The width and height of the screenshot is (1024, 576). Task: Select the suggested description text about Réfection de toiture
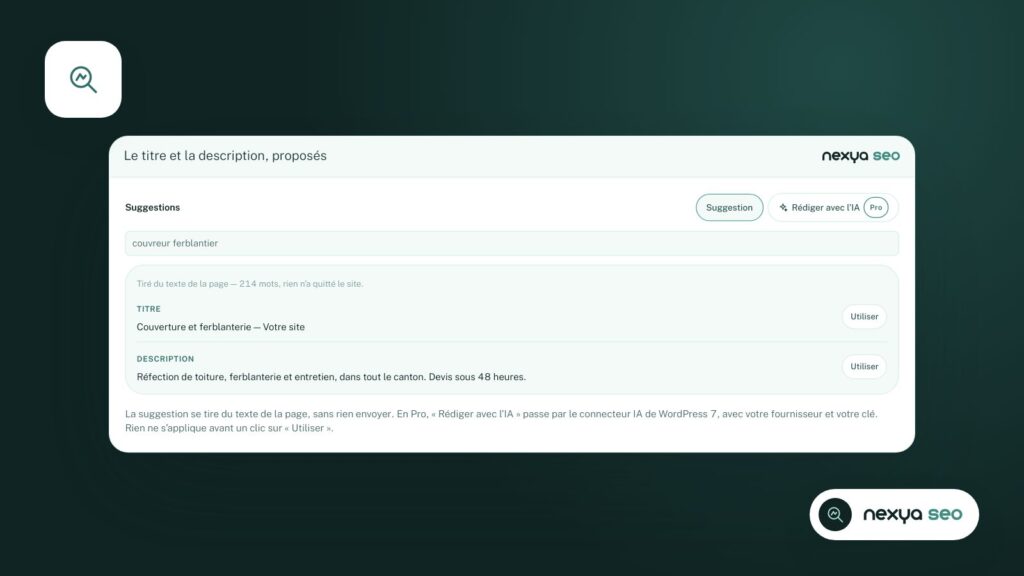[331, 377]
